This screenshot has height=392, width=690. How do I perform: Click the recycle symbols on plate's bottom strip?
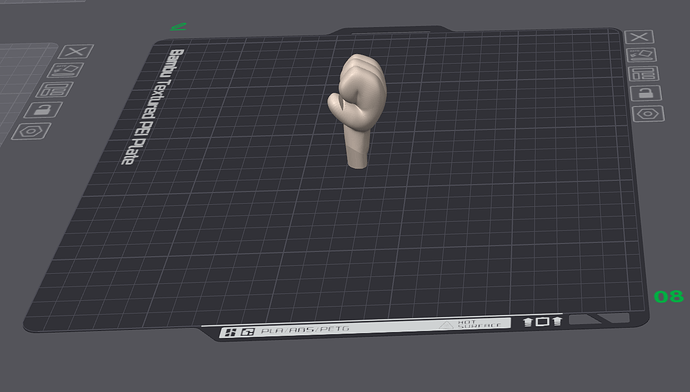pos(542,322)
